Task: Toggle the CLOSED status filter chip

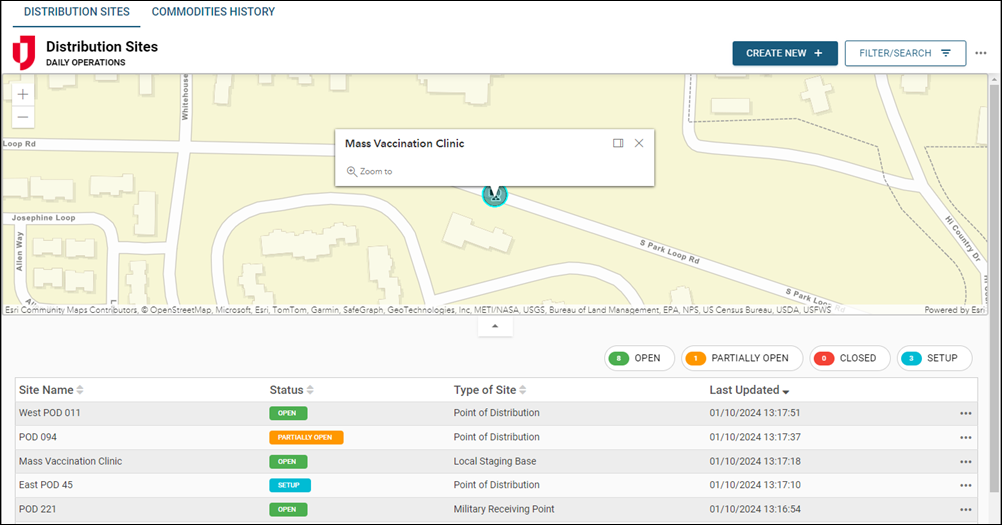Action: pos(848,358)
